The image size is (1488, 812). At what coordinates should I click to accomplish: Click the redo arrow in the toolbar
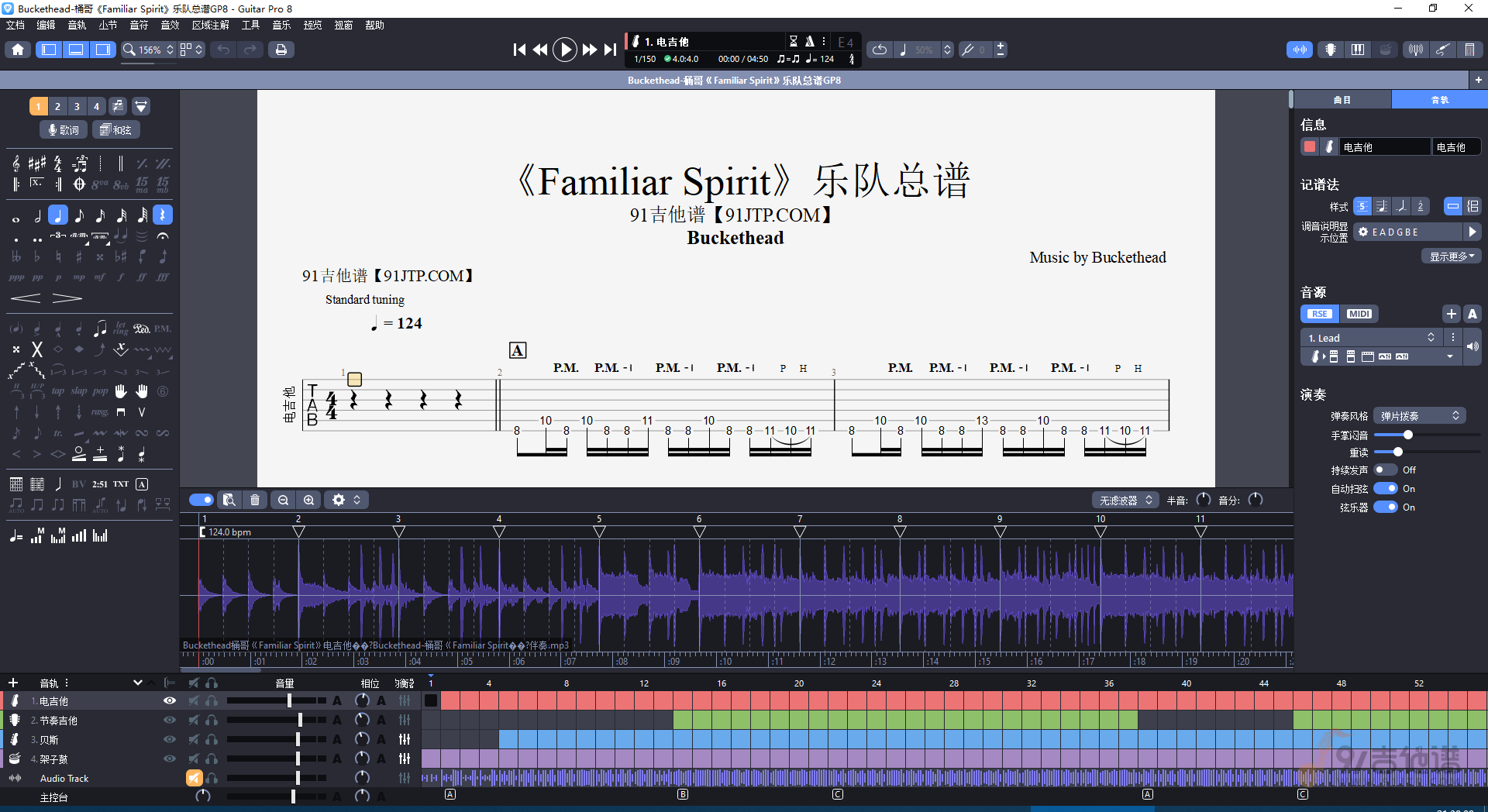tap(250, 50)
